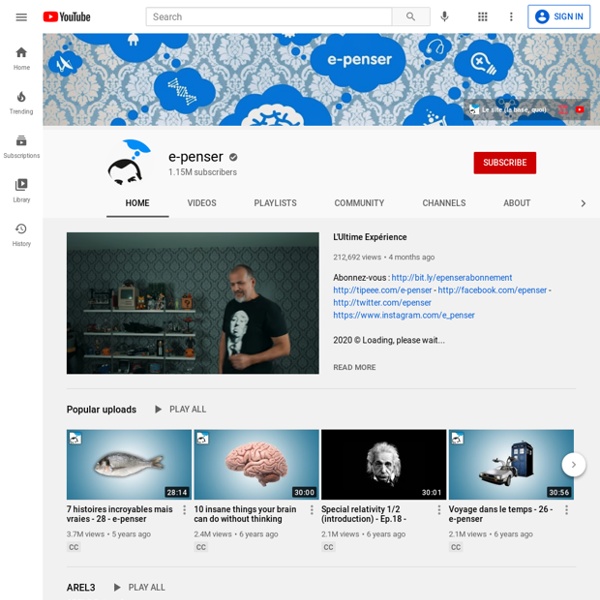Open the tipeee.com/e-penser link
The height and width of the screenshot is (600, 600).
[x=382, y=290]
